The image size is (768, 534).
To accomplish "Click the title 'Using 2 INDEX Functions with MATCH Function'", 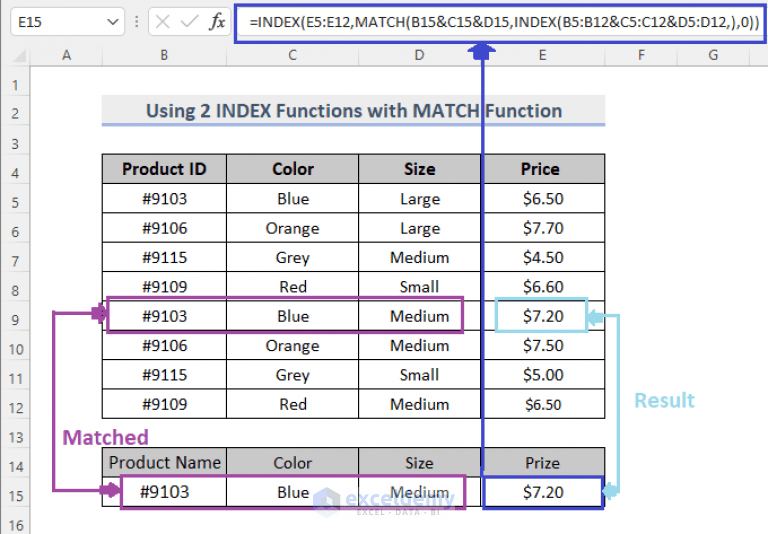I will coord(354,111).
